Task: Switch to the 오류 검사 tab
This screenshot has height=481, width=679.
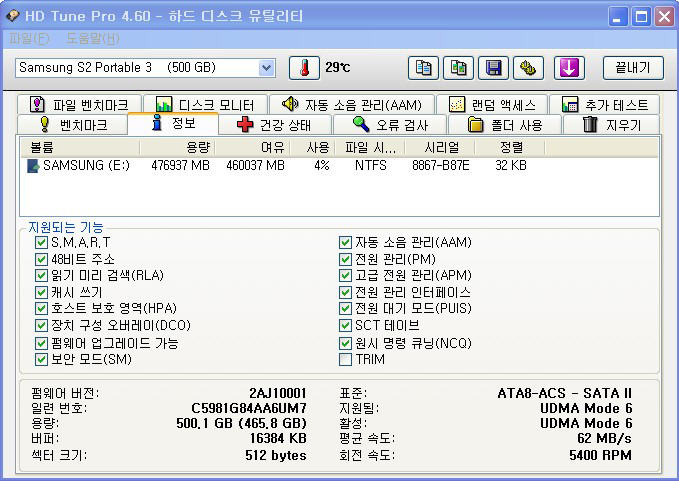Action: pyautogui.click(x=390, y=125)
